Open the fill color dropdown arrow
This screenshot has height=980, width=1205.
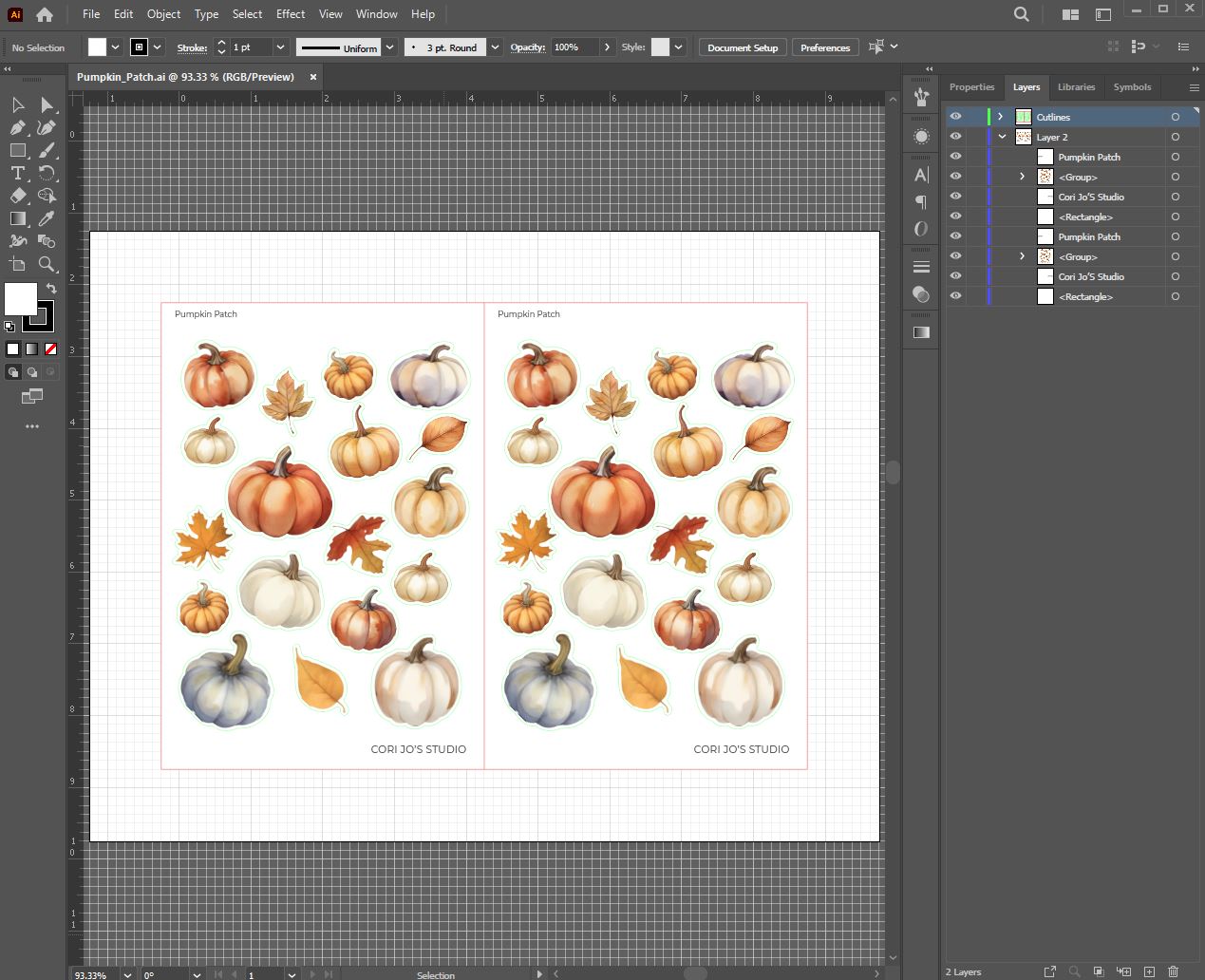[116, 47]
